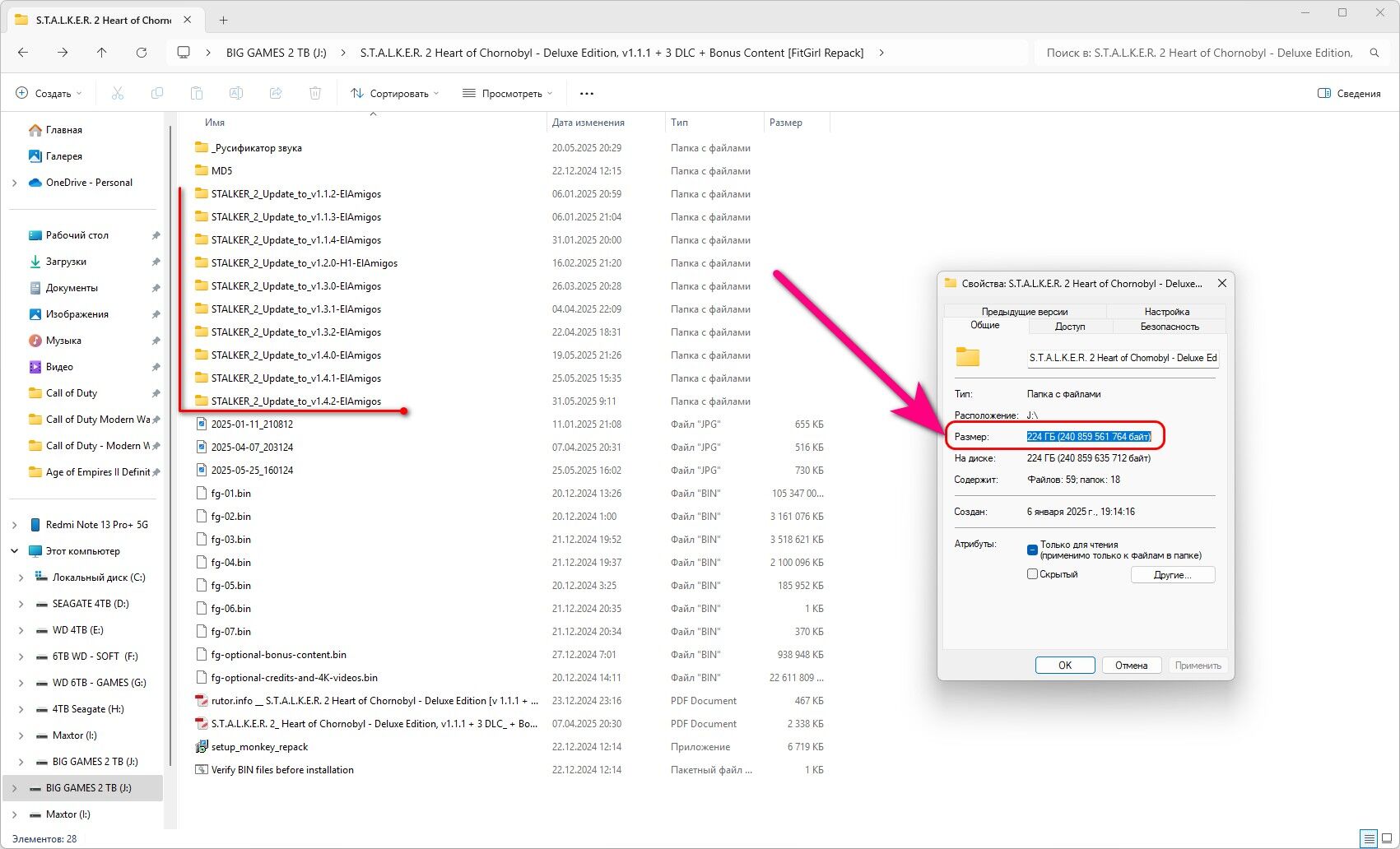Go back with the left arrow

(x=23, y=53)
